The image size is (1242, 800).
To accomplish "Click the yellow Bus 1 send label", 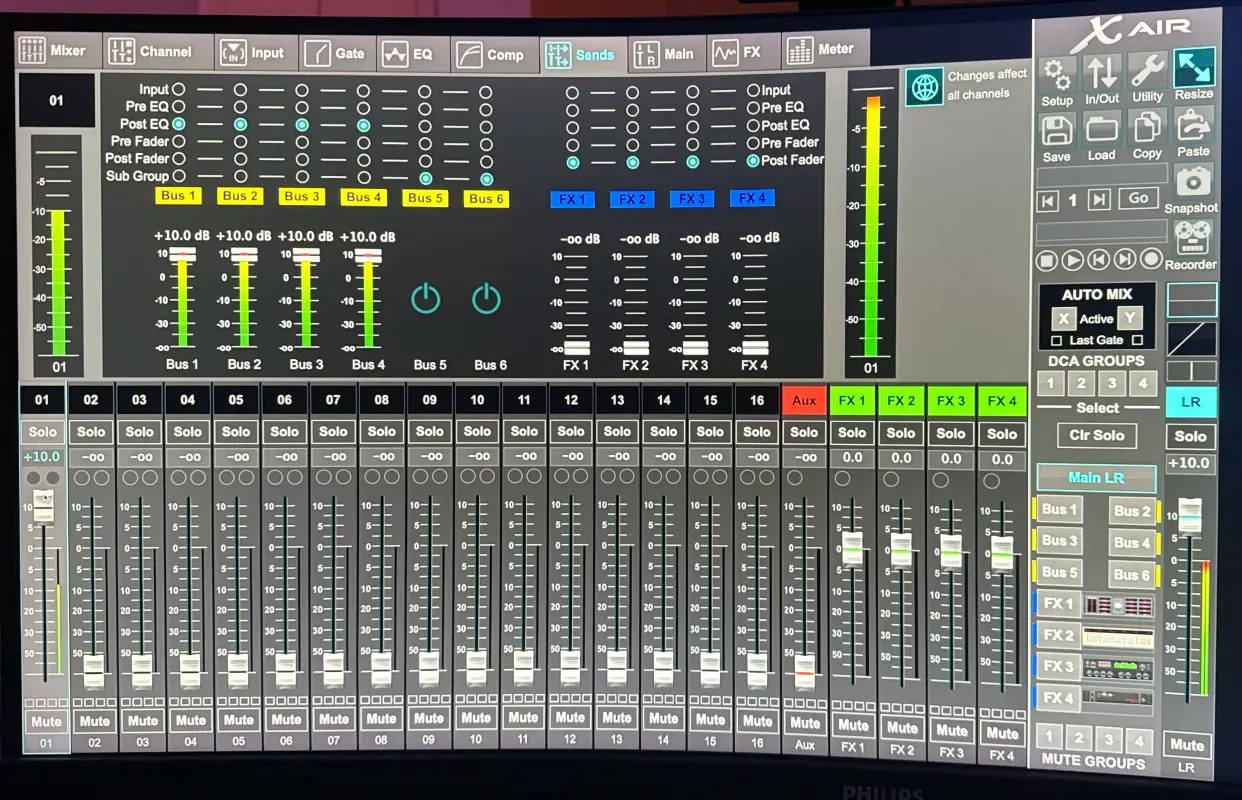I will 179,196.
